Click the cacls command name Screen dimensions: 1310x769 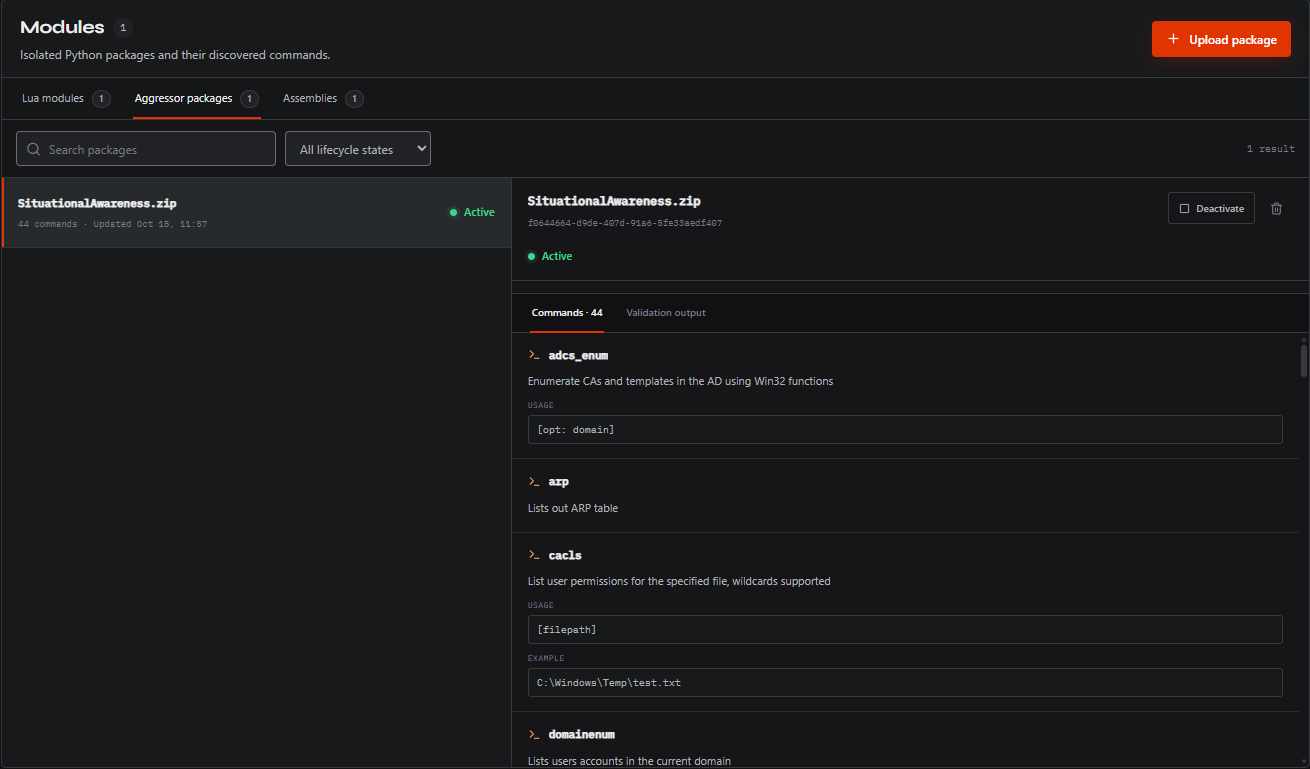tap(565, 555)
